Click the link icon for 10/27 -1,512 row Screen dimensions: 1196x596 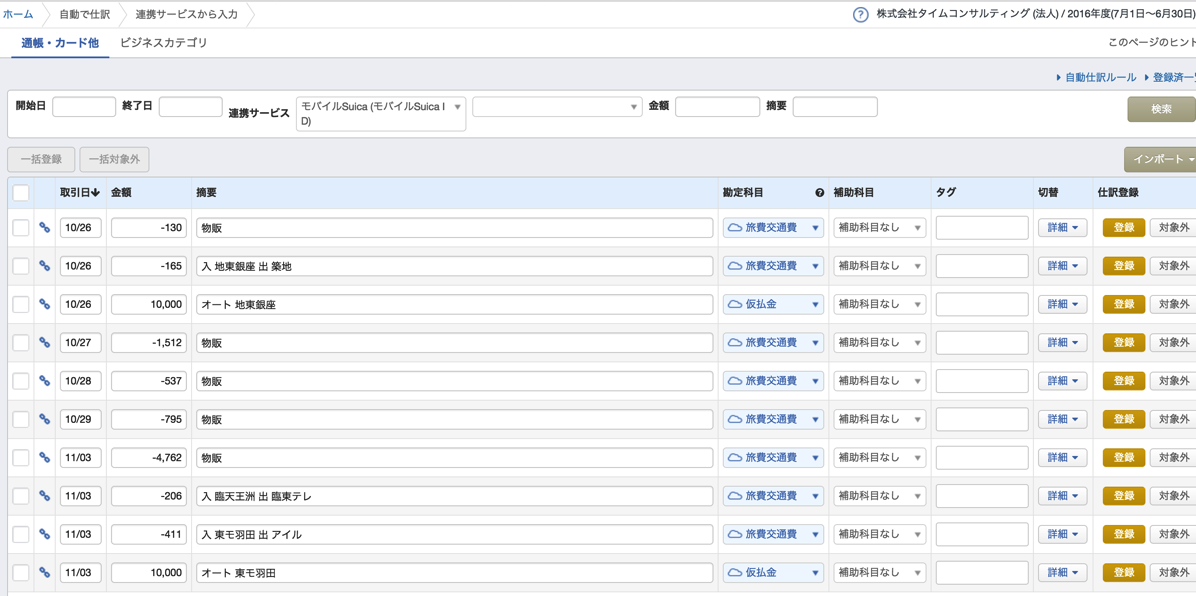[x=44, y=343]
